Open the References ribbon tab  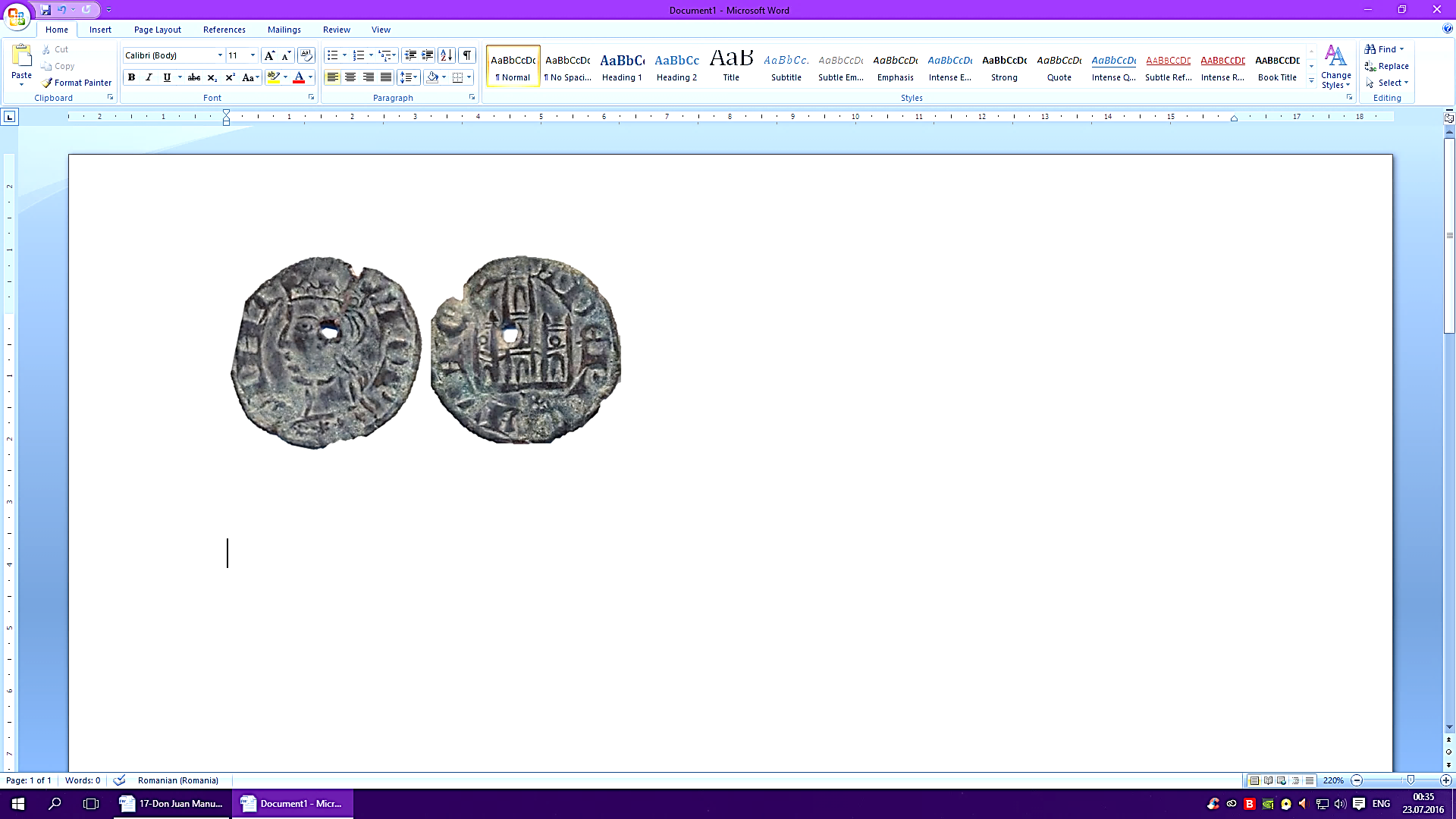pyautogui.click(x=224, y=30)
